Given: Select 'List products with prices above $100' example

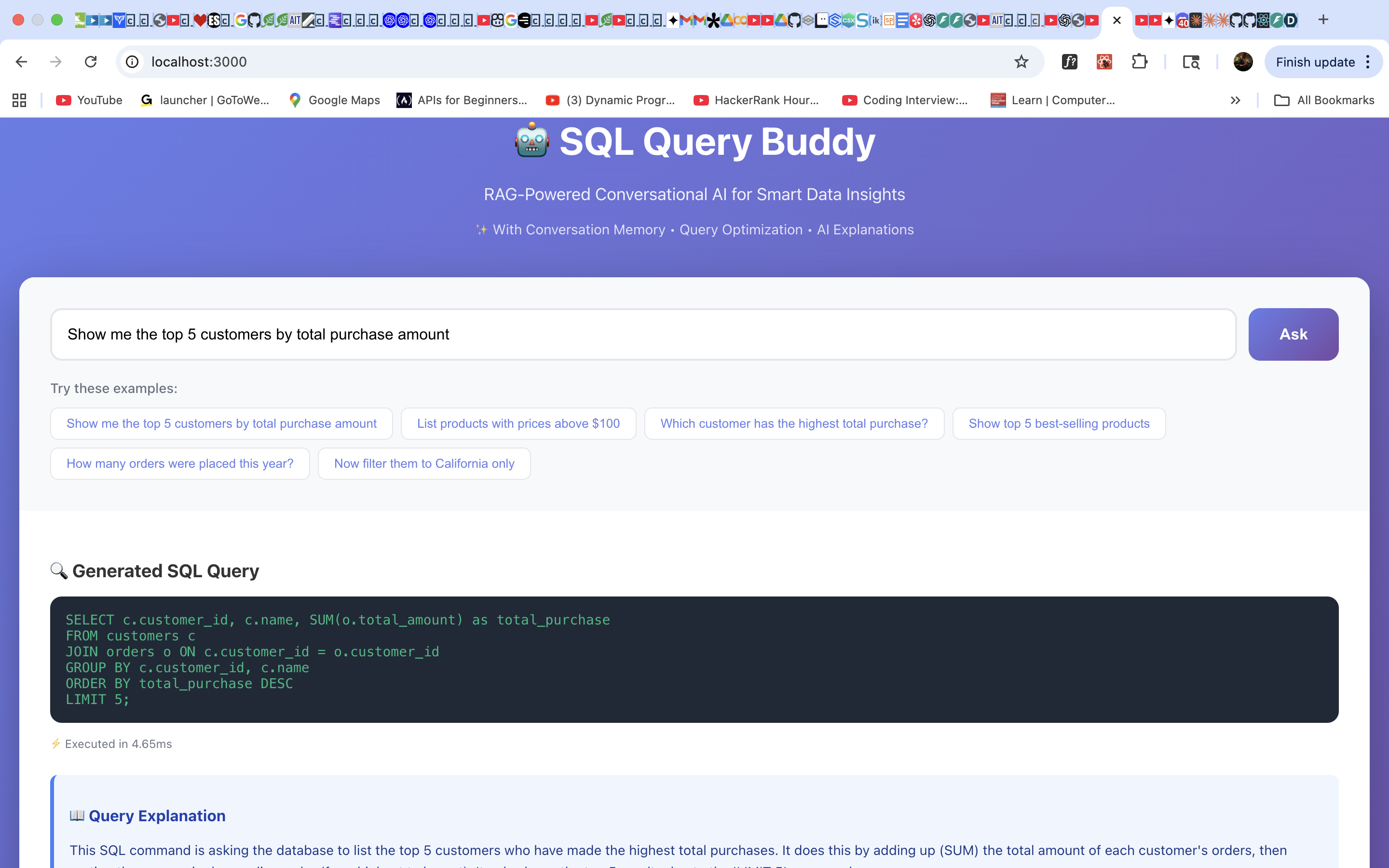Looking at the screenshot, I should [518, 424].
